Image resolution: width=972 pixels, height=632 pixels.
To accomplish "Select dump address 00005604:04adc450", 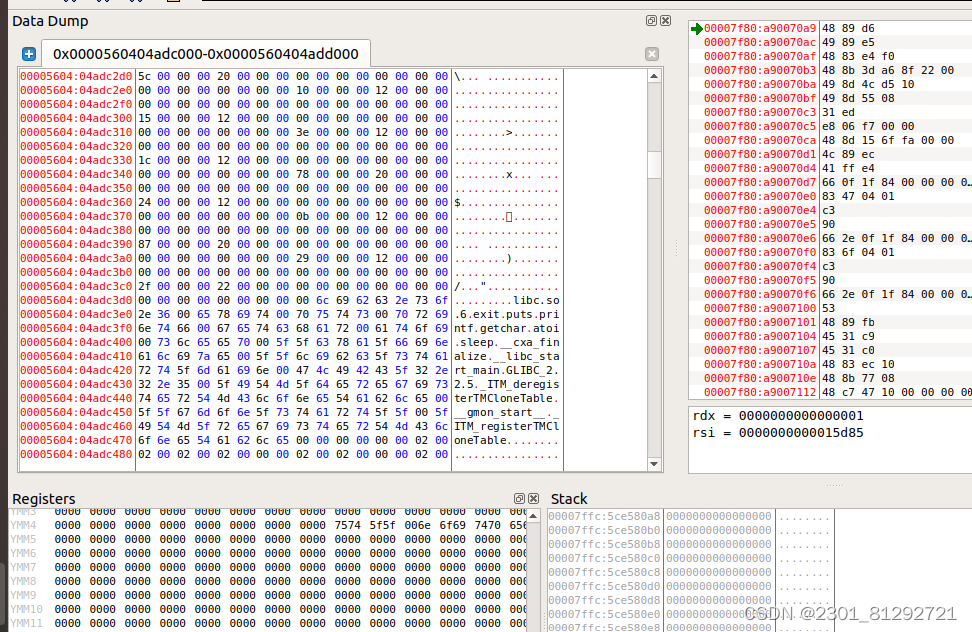I will [x=76, y=412].
